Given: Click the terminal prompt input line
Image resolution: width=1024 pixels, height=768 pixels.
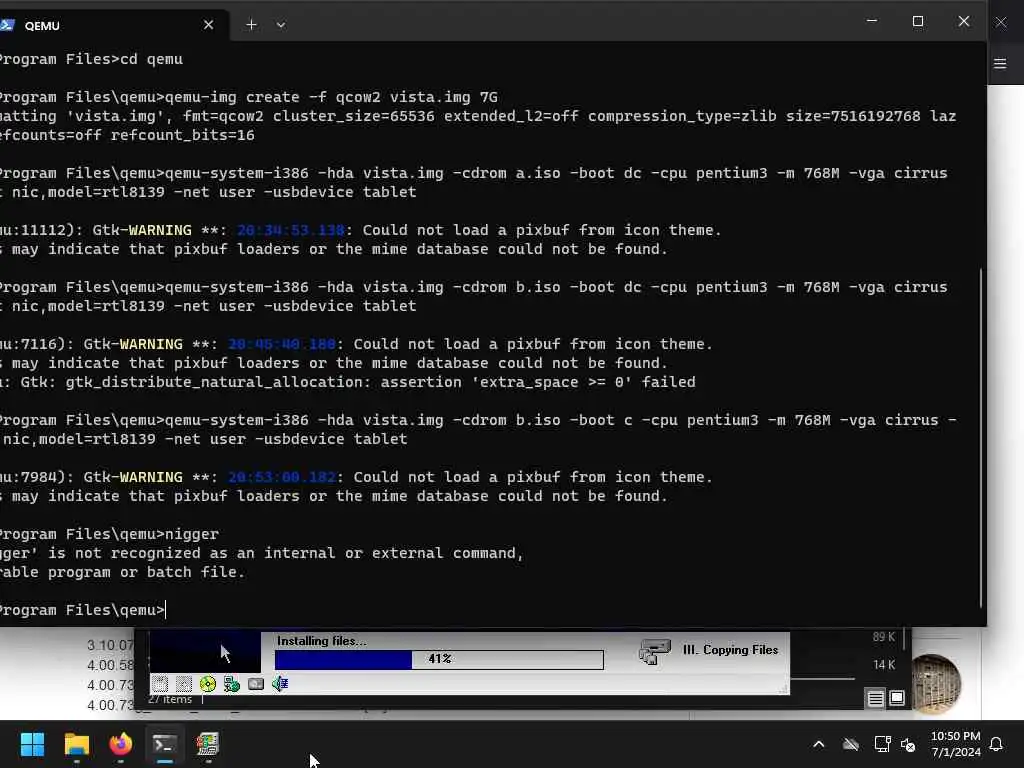Looking at the screenshot, I should (83, 610).
